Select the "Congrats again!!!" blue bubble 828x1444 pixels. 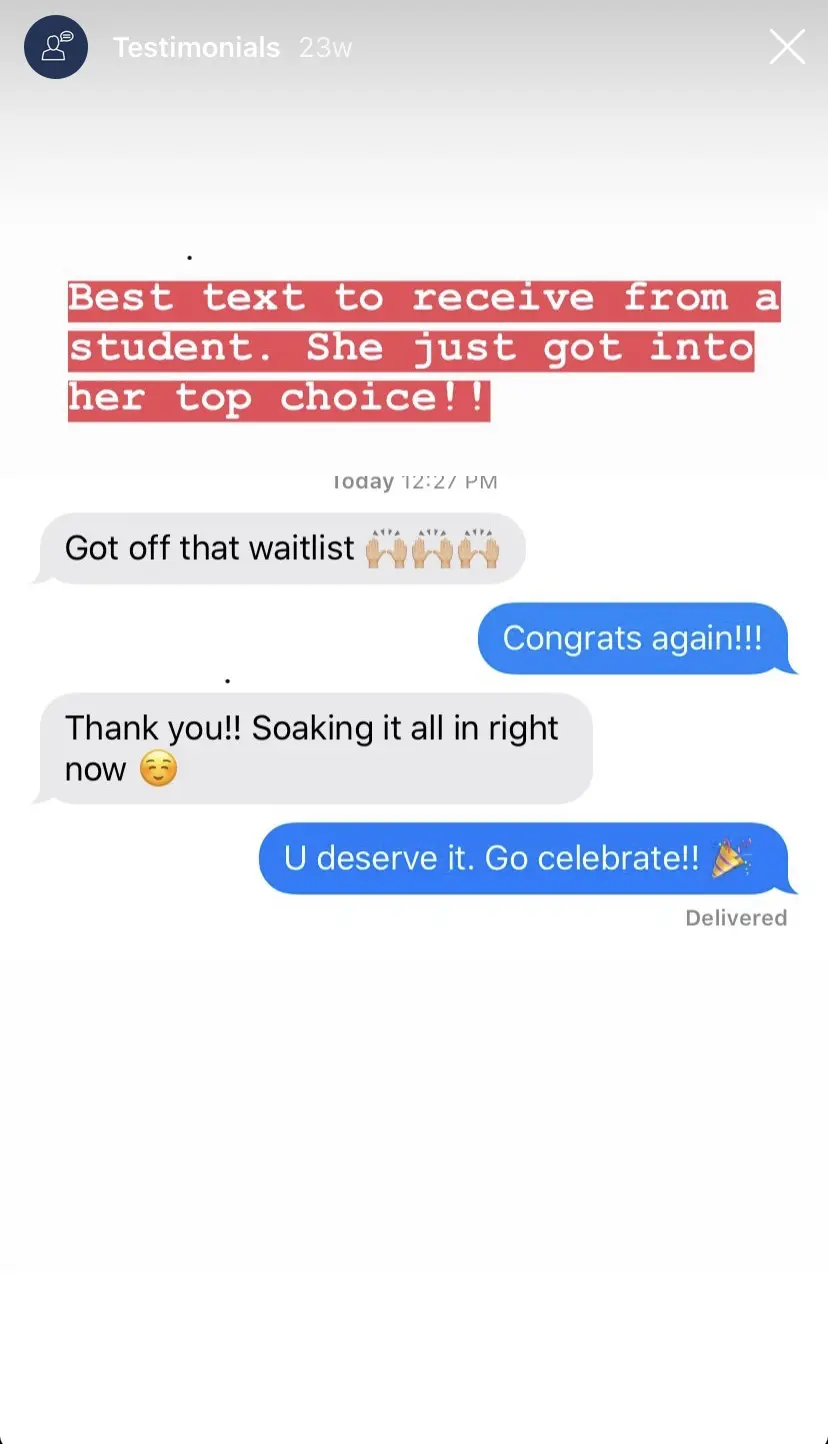pyautogui.click(x=637, y=638)
